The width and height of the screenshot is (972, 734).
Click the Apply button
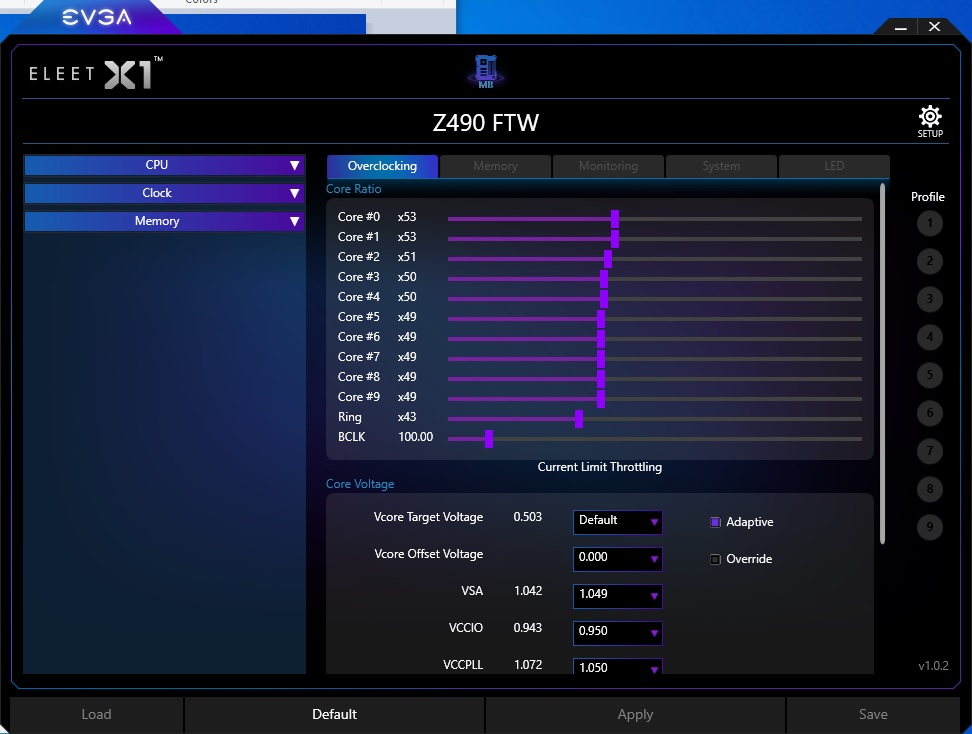(635, 715)
